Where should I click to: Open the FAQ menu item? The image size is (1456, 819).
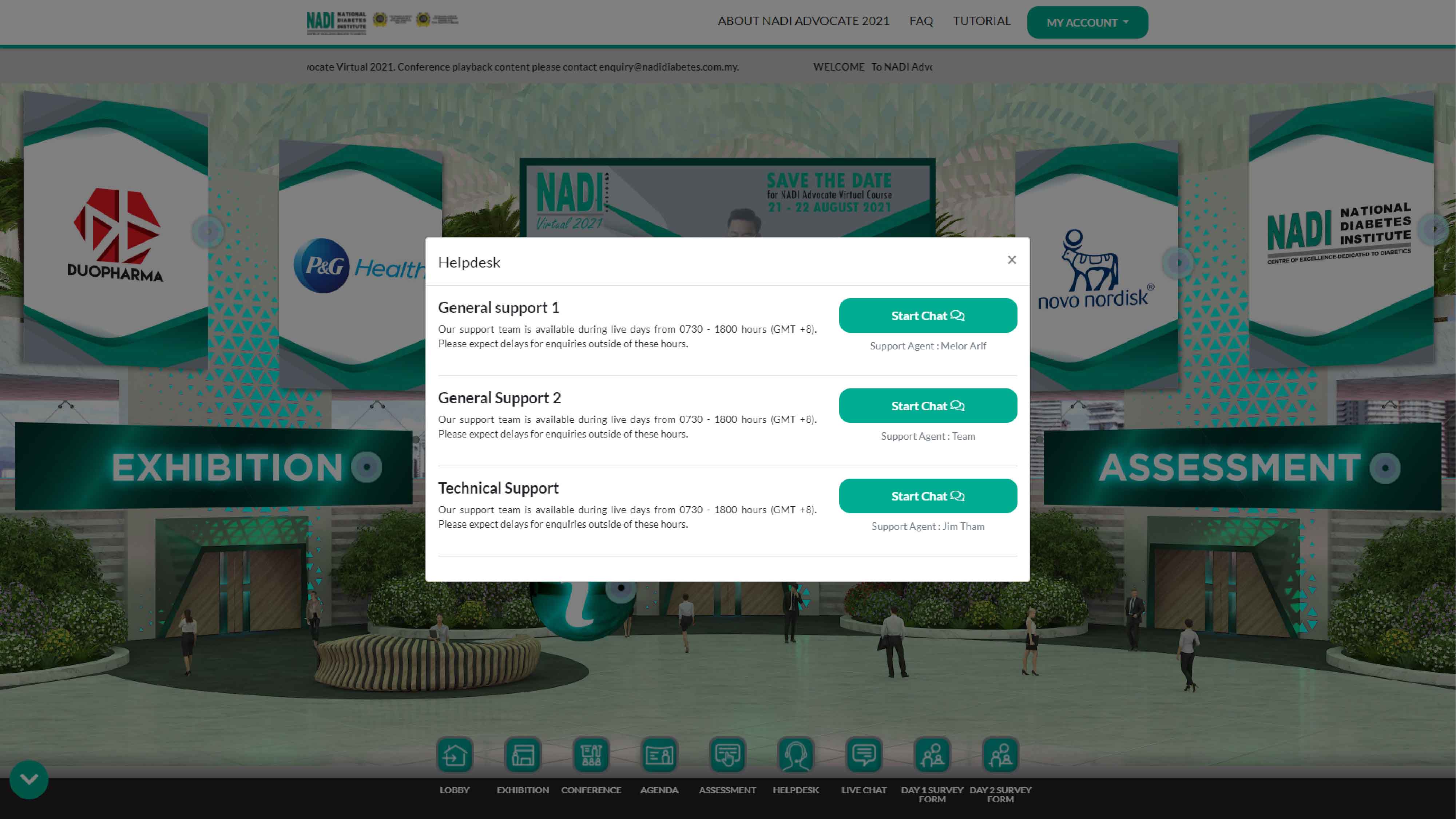click(921, 21)
